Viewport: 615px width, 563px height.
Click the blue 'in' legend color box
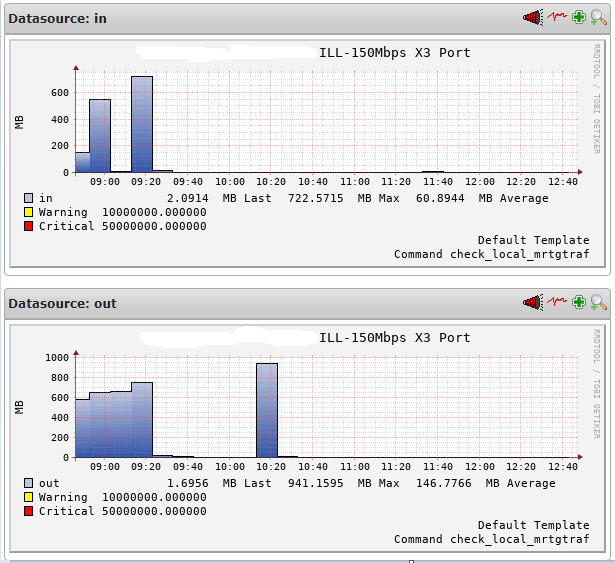point(29,198)
